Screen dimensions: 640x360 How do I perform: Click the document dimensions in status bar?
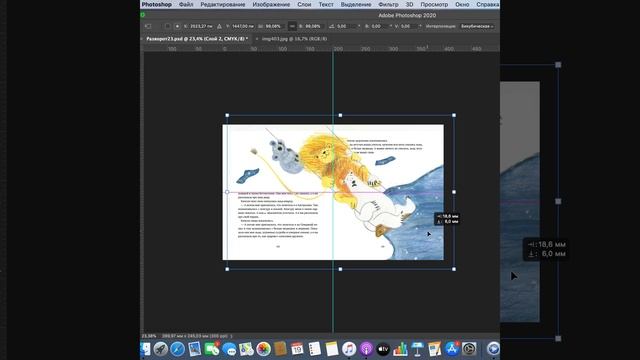click(195, 336)
